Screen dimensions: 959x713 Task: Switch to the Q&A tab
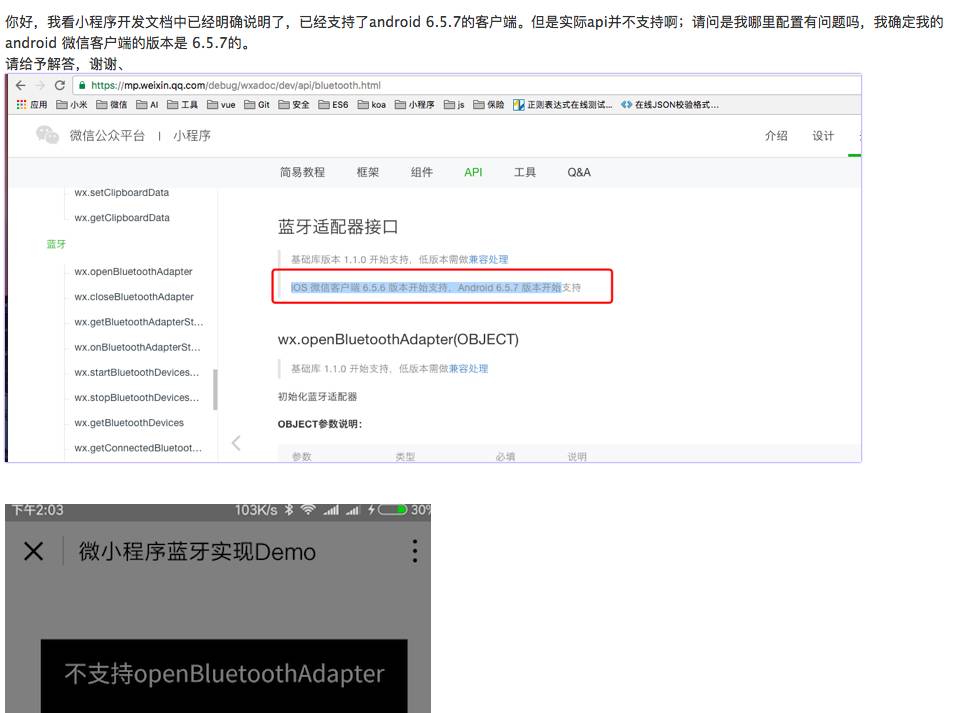click(579, 172)
